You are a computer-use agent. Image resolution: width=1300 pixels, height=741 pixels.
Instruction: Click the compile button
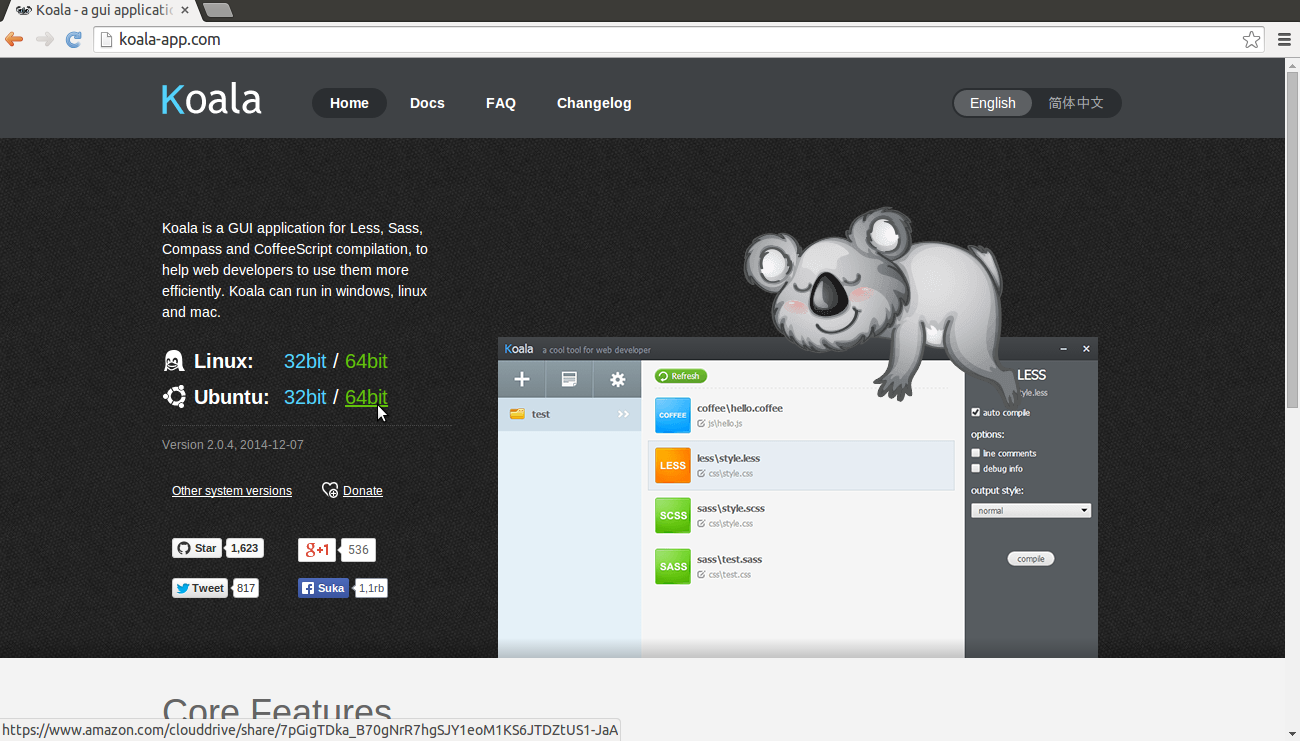[1031, 559]
